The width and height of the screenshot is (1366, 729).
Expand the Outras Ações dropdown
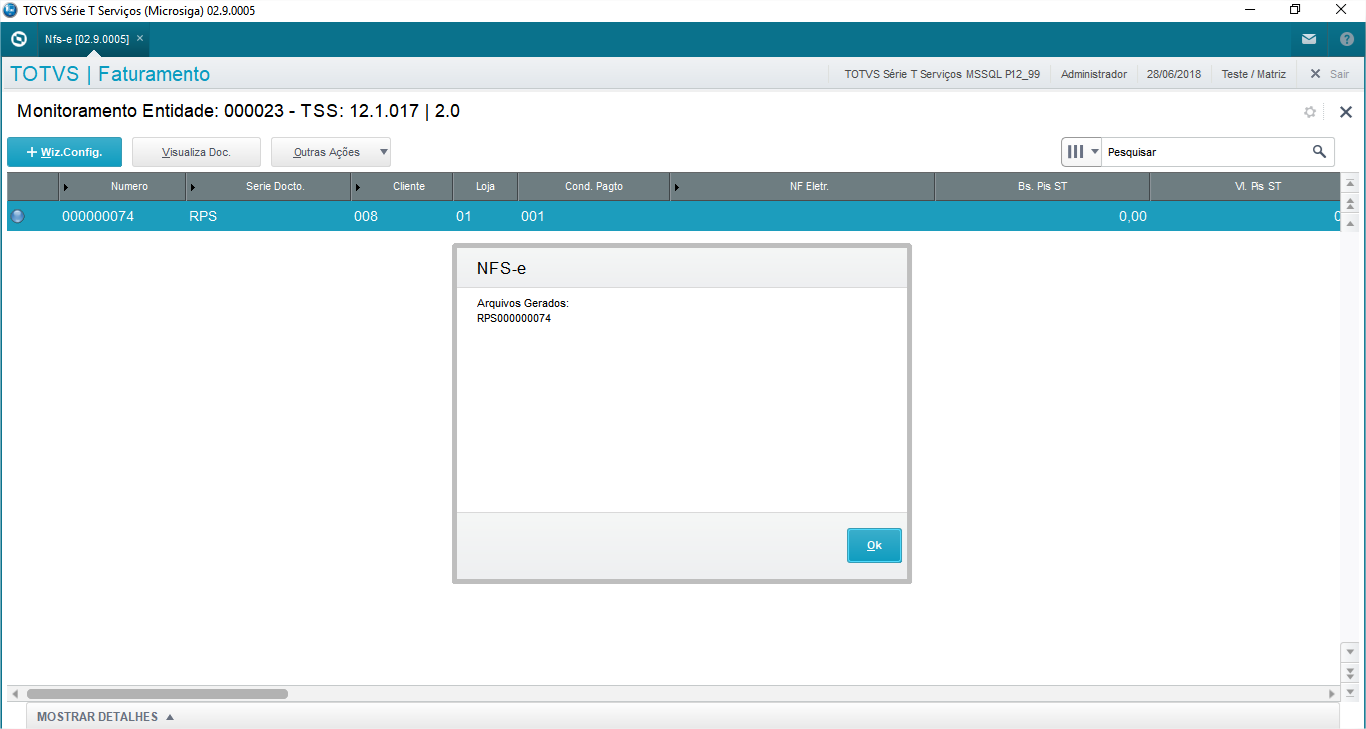click(331, 152)
